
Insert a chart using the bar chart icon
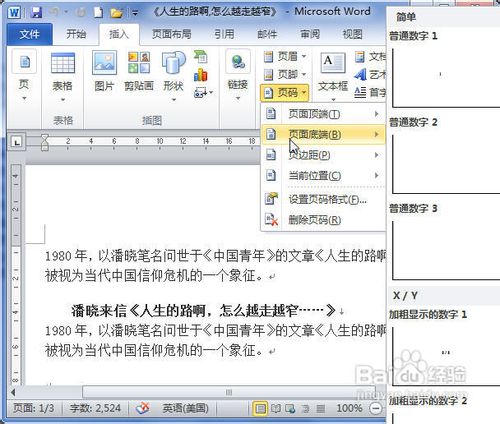click(201, 75)
